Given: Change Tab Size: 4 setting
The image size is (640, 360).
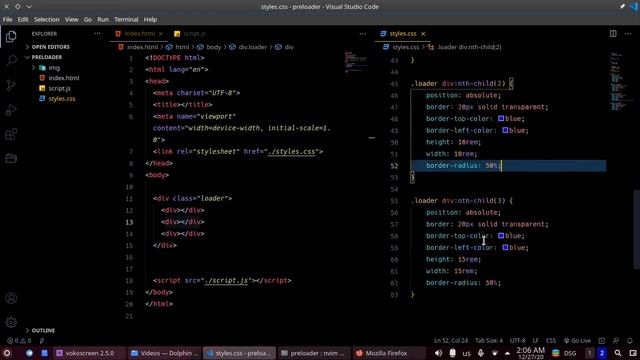Looking at the screenshot, I should tap(489, 340).
